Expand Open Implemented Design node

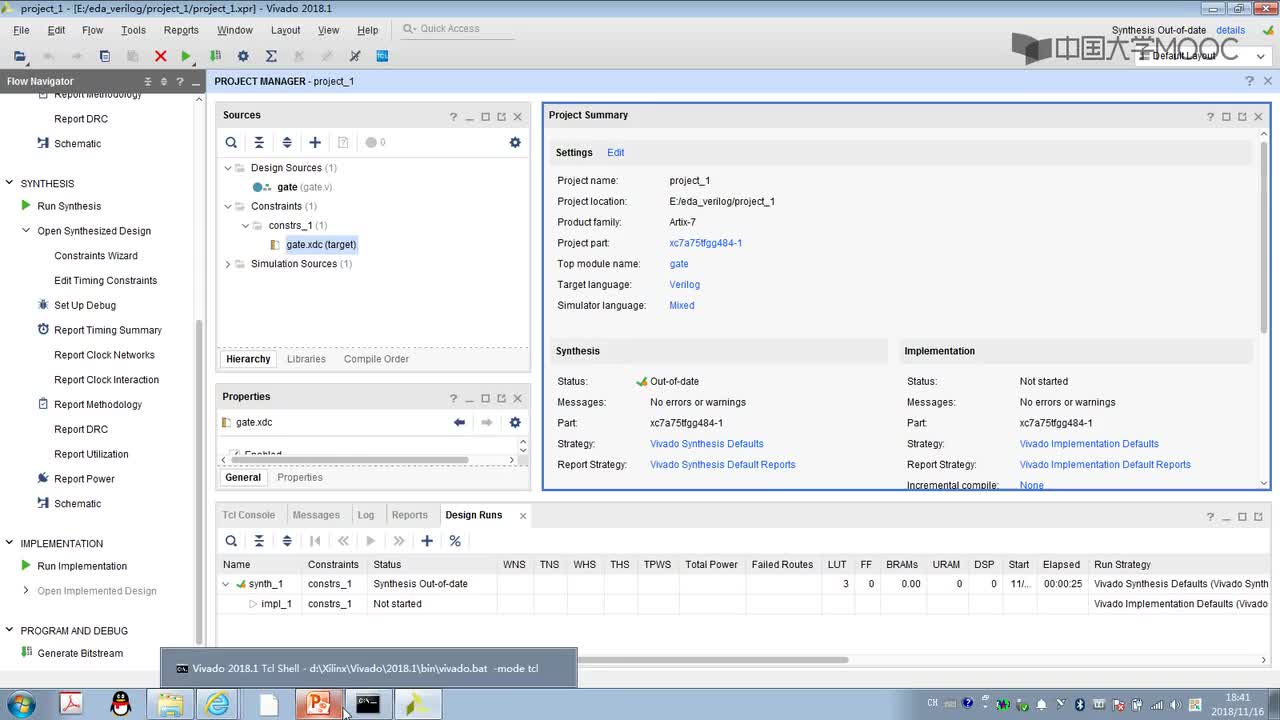point(27,591)
